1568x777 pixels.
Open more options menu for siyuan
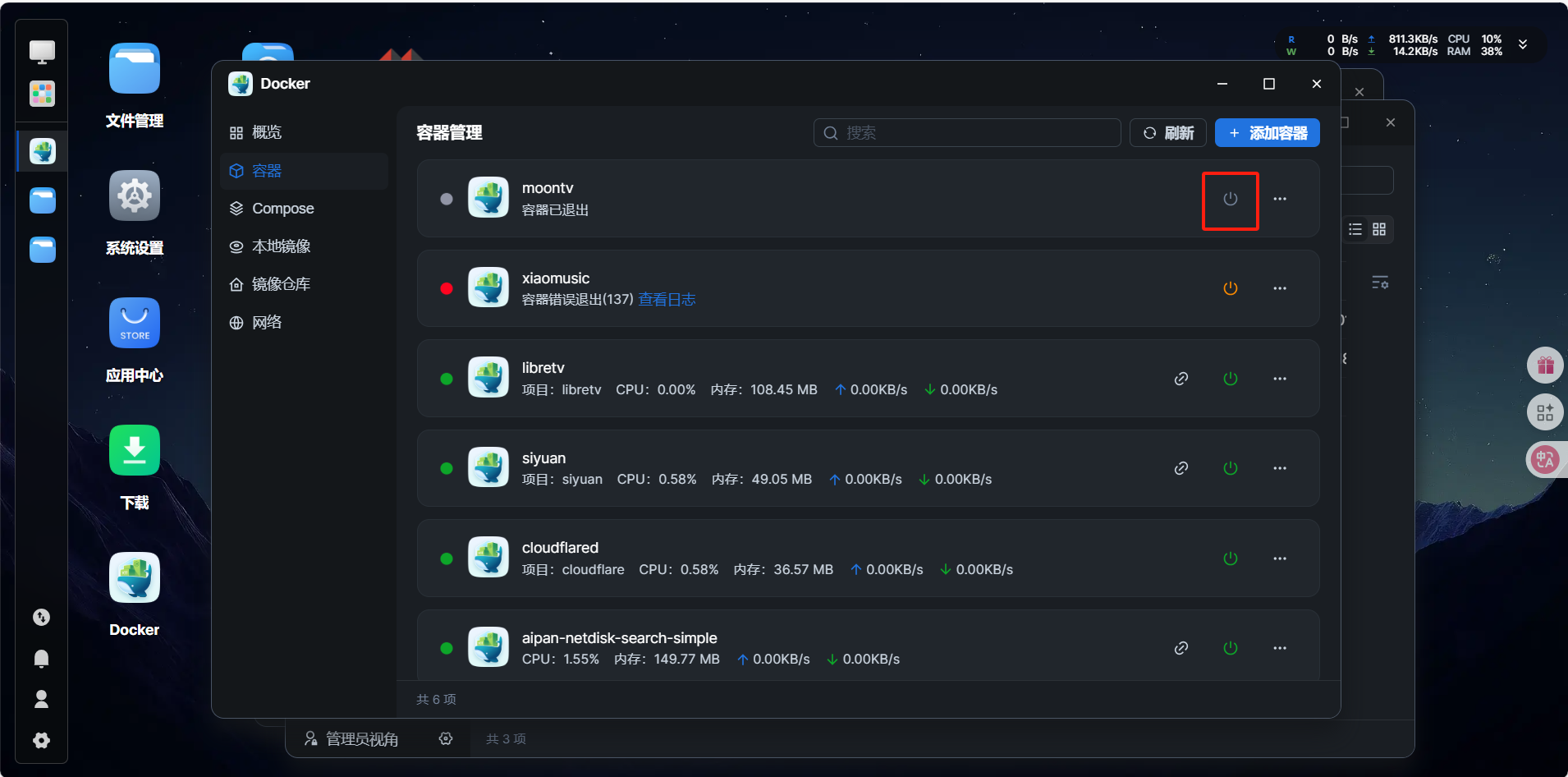(1280, 468)
